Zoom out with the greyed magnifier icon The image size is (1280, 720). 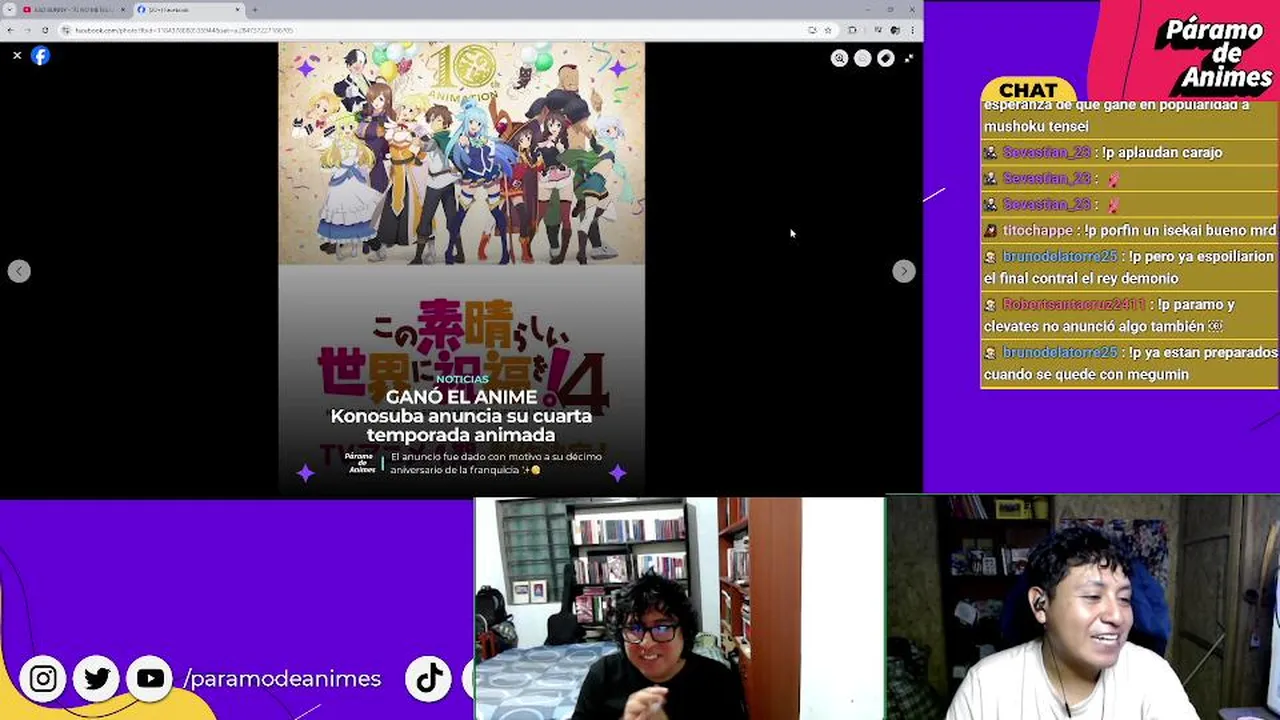(862, 58)
